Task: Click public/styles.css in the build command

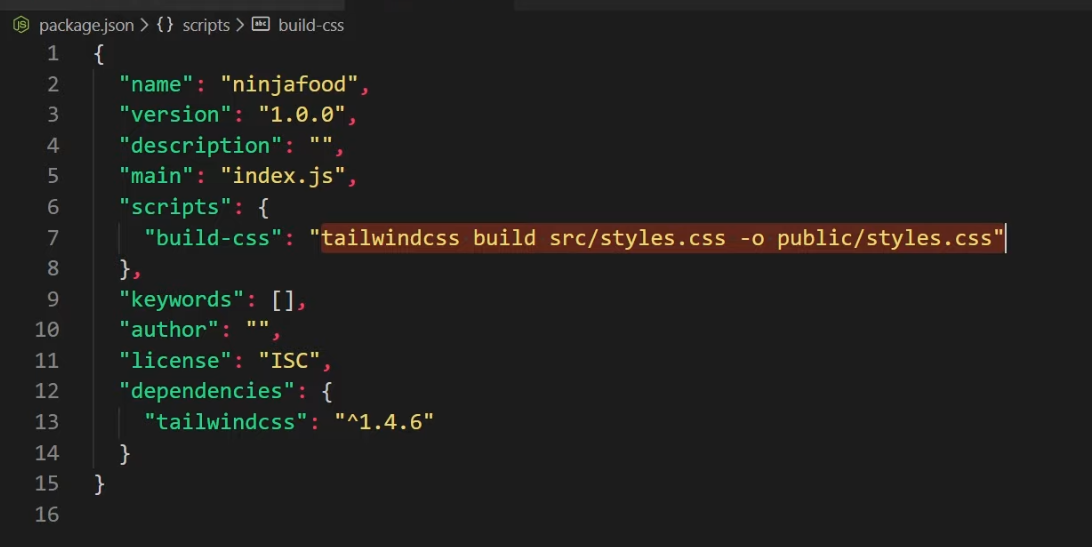Action: point(884,238)
